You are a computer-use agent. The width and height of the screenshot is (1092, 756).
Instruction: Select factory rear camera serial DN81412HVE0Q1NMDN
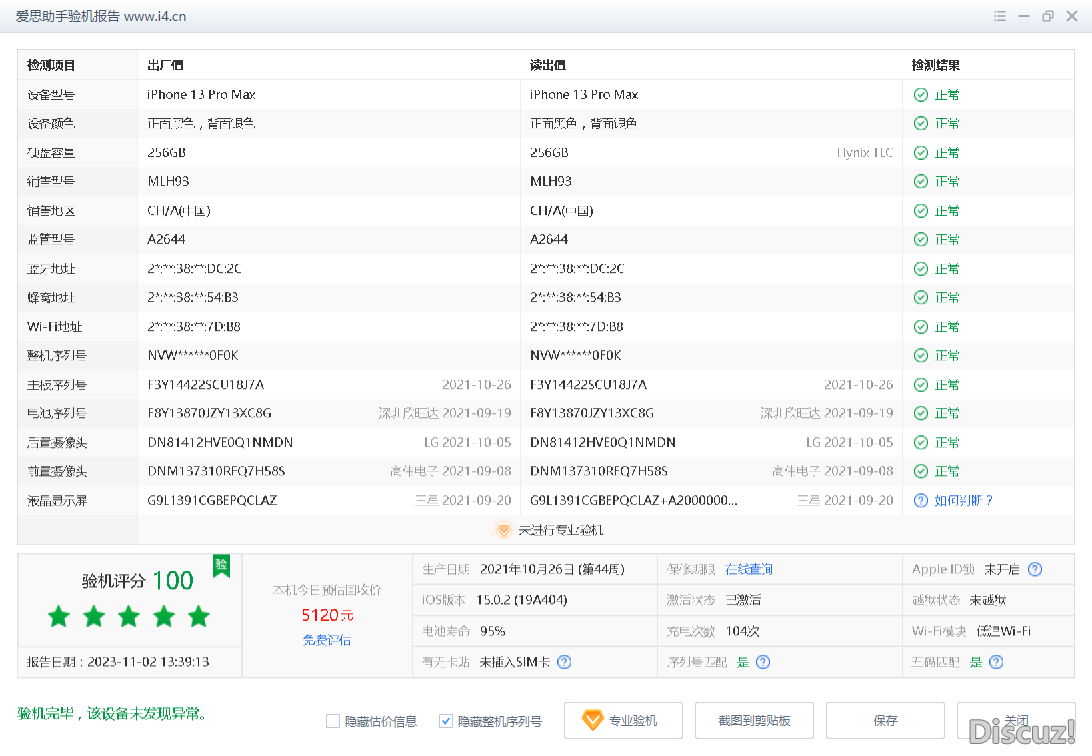[220, 442]
